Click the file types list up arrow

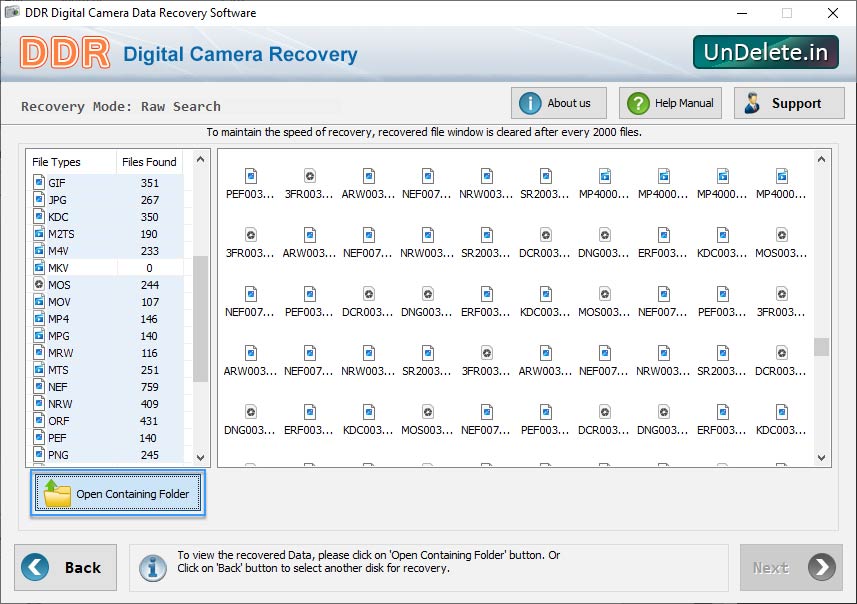(x=201, y=160)
